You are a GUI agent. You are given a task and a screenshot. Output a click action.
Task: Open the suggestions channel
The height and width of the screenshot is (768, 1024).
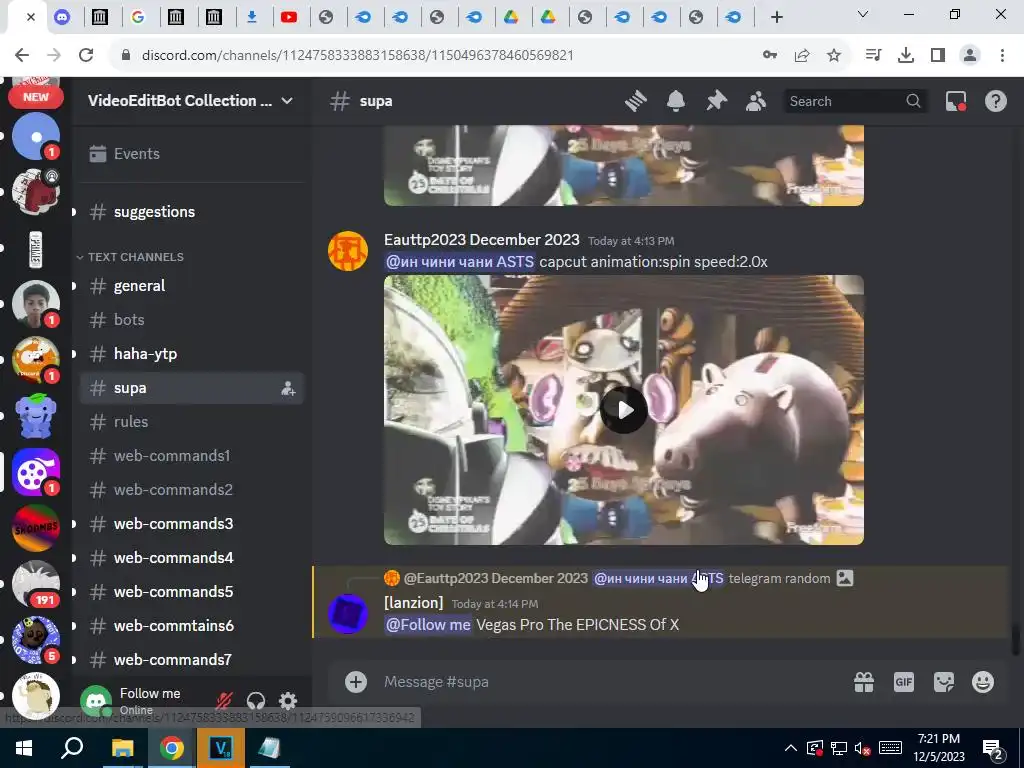191,212
